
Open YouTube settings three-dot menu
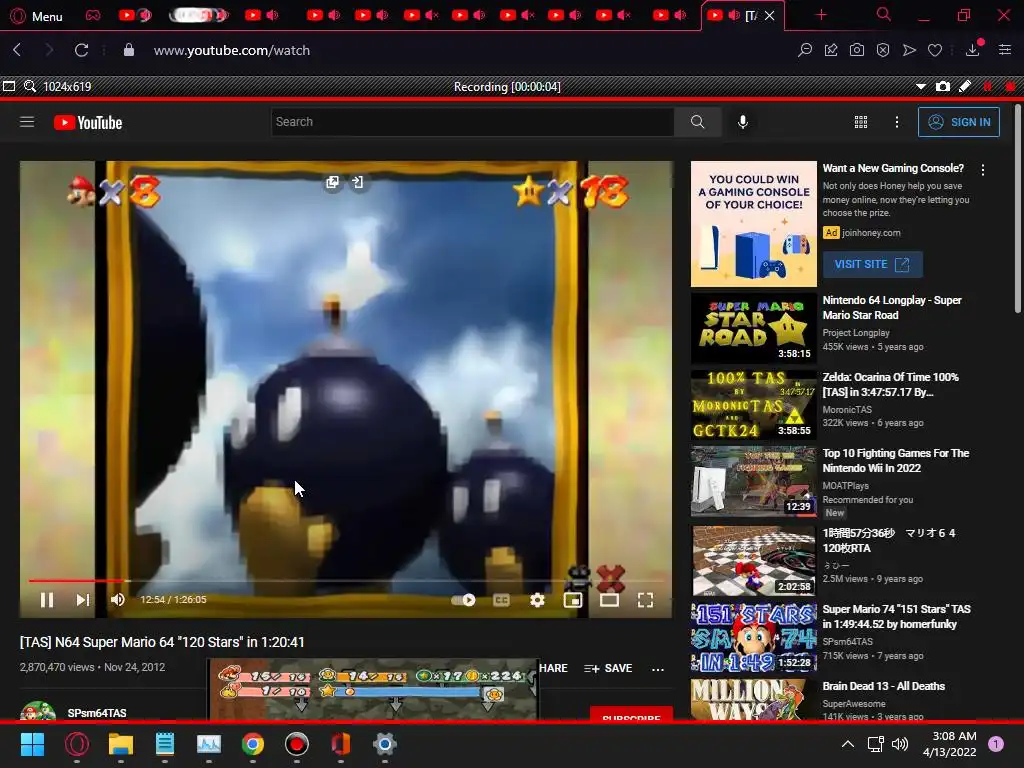897,122
